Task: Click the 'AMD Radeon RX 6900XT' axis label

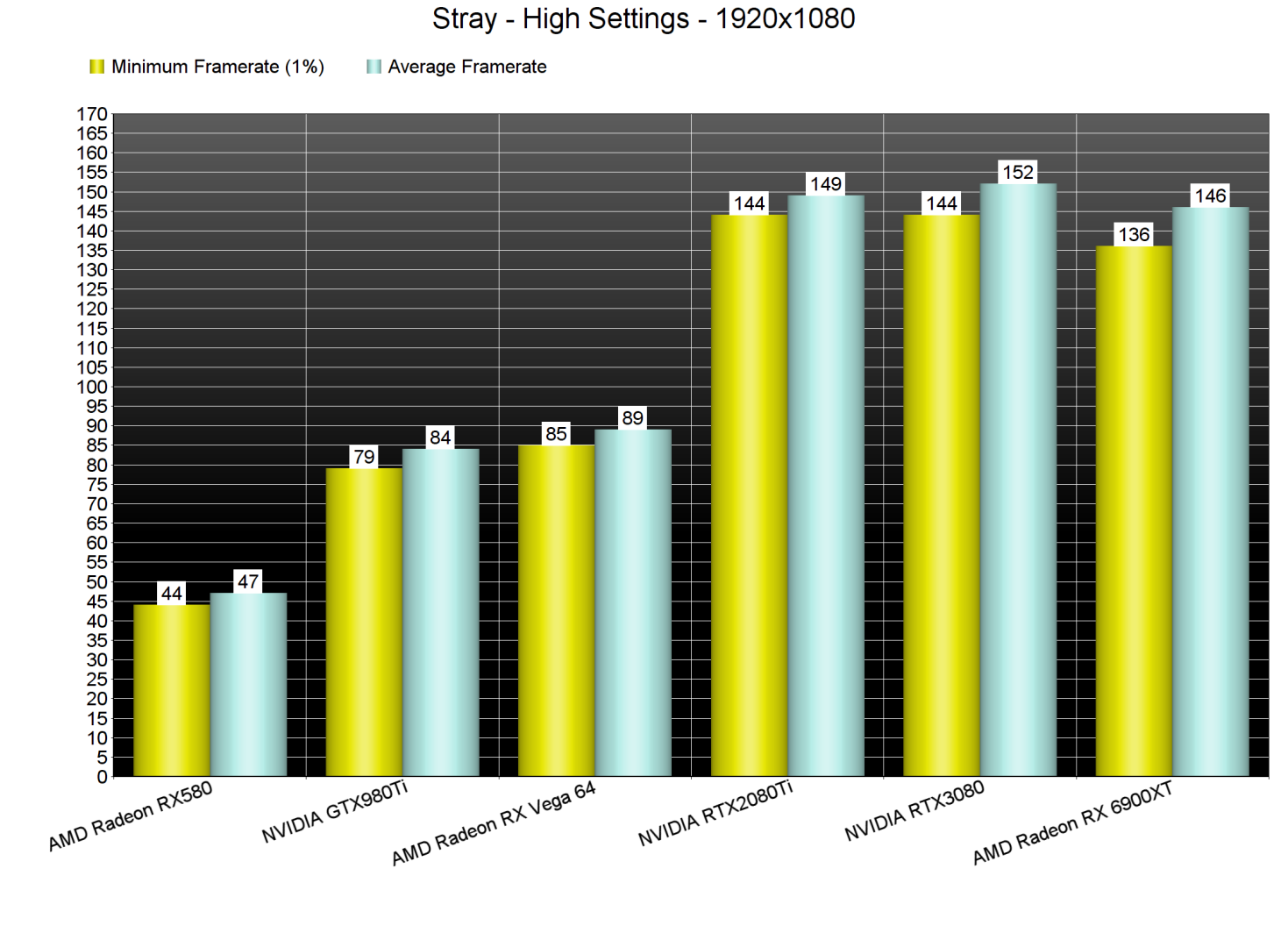Action: click(x=1072, y=823)
